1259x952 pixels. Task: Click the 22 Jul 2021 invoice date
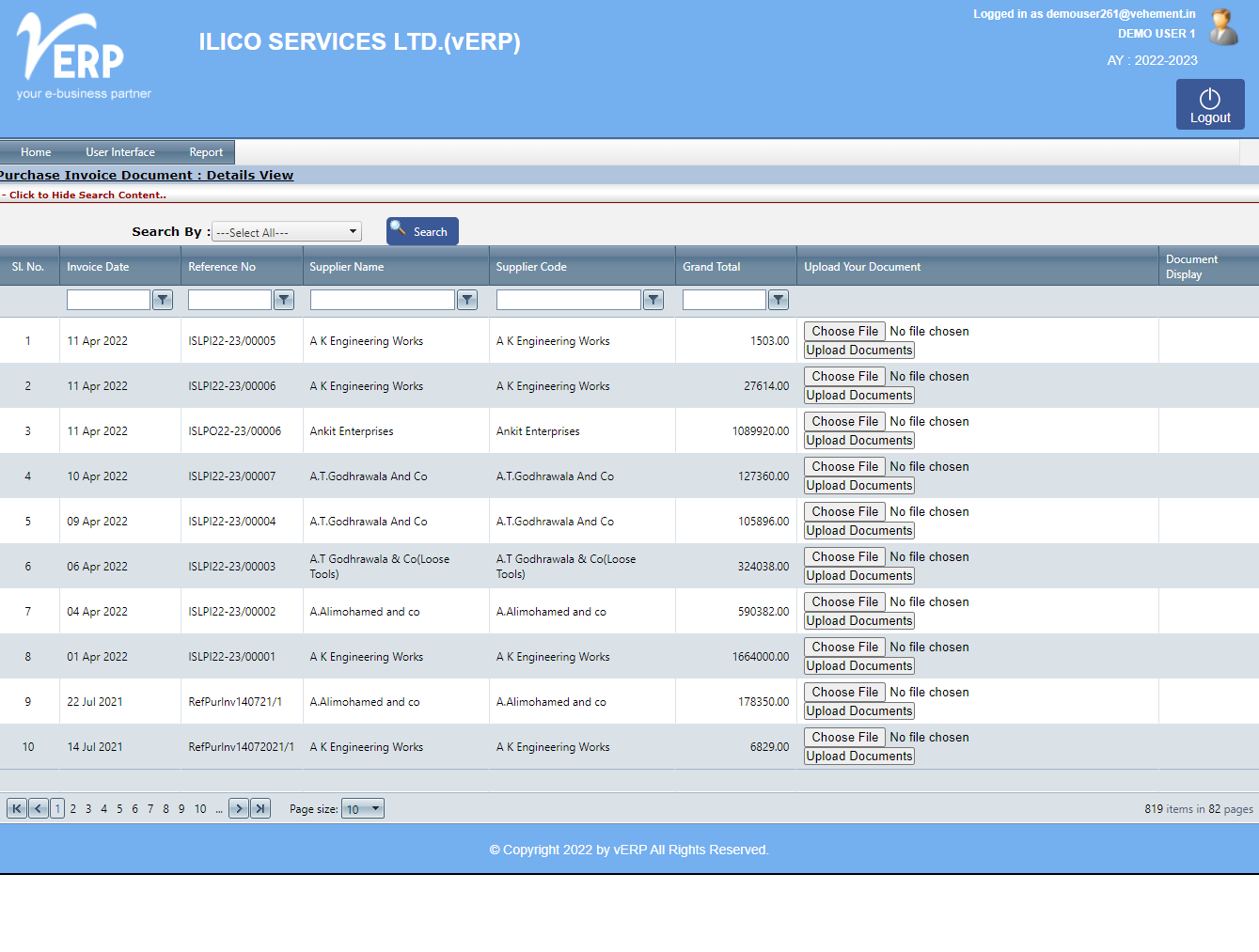95,702
